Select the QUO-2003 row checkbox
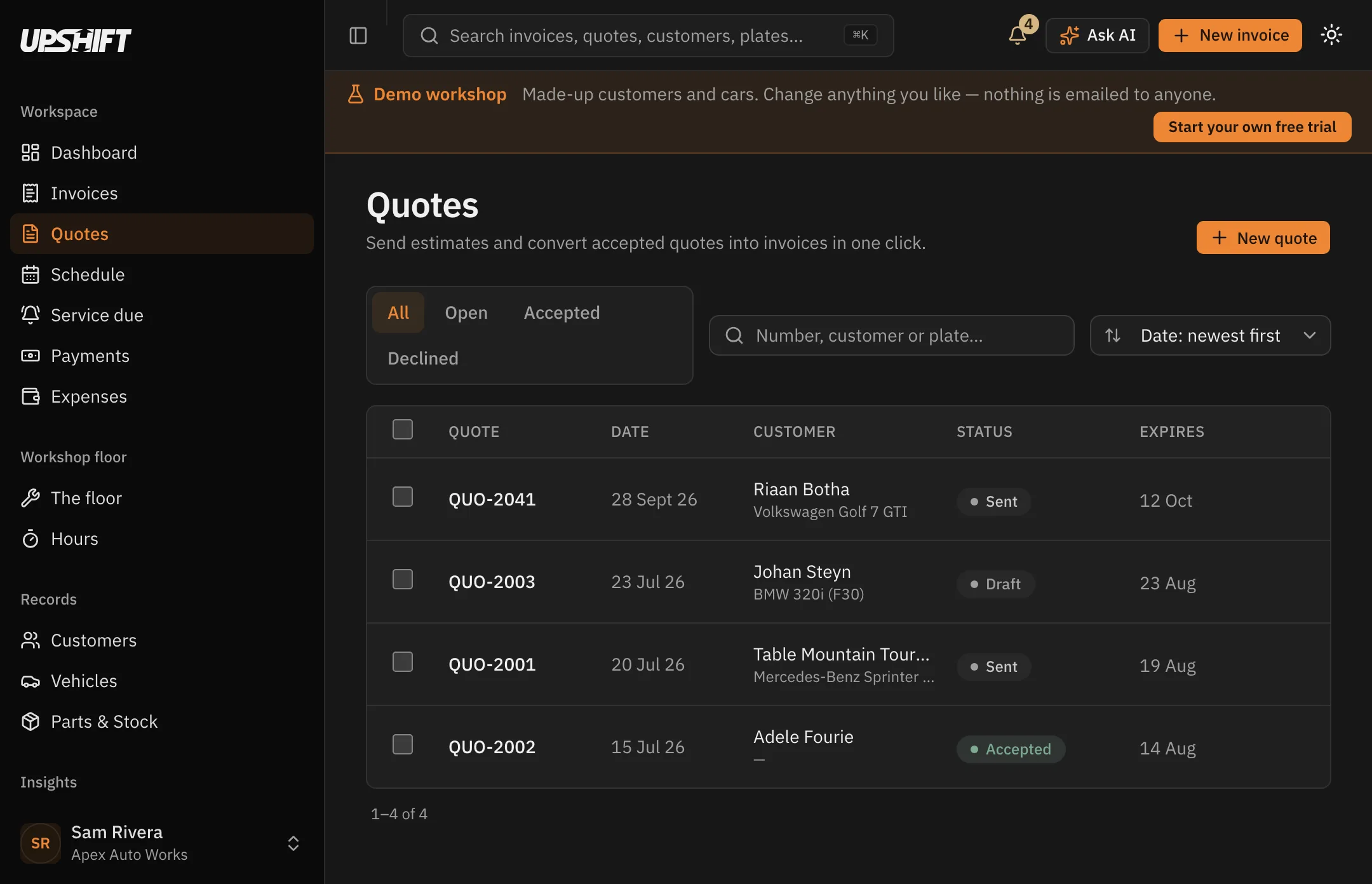The height and width of the screenshot is (884, 1372). coord(403,579)
